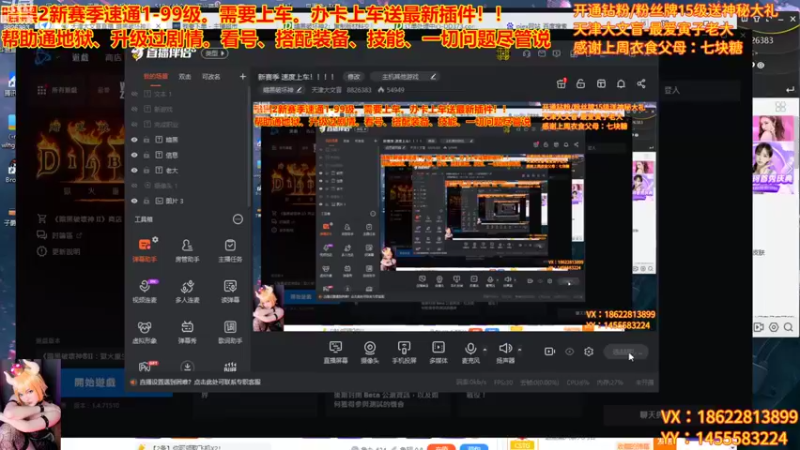
Task: Click the stream preview canvas
Action: (x=455, y=217)
